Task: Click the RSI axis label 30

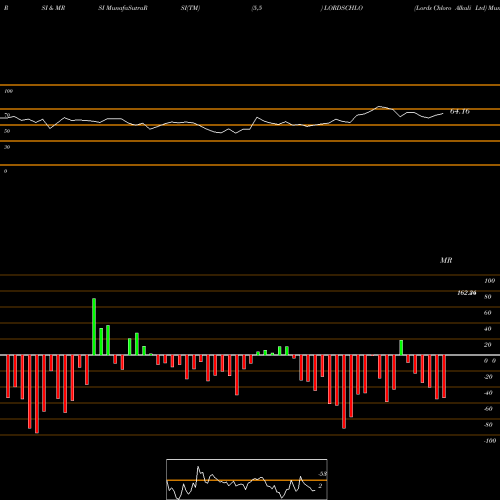Action: pyautogui.click(x=7, y=147)
